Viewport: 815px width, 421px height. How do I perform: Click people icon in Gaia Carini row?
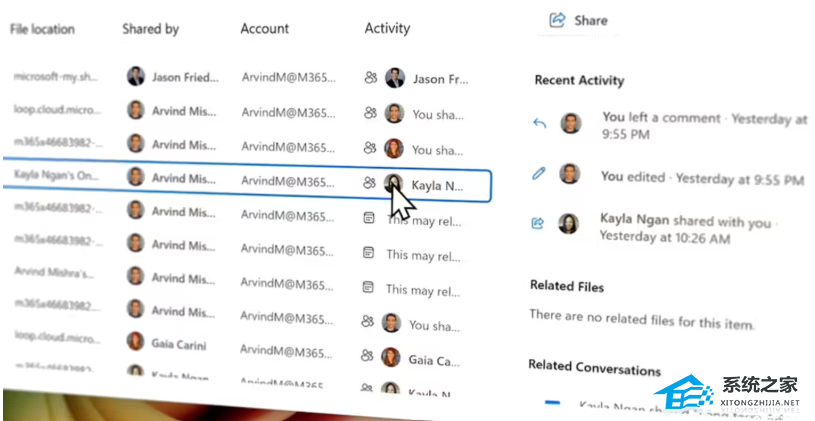pyautogui.click(x=367, y=356)
